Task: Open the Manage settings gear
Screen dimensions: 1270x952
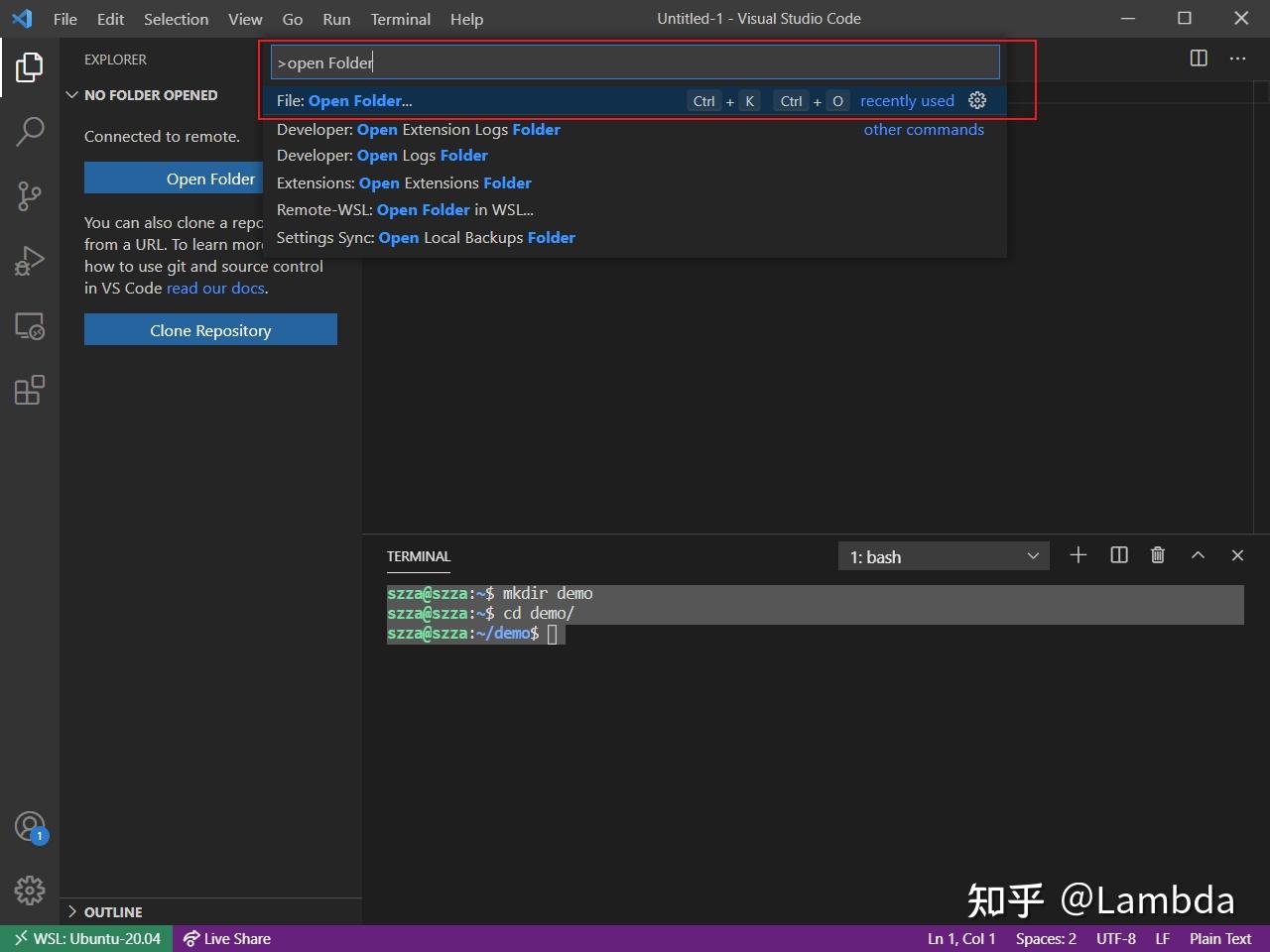Action: [x=29, y=891]
